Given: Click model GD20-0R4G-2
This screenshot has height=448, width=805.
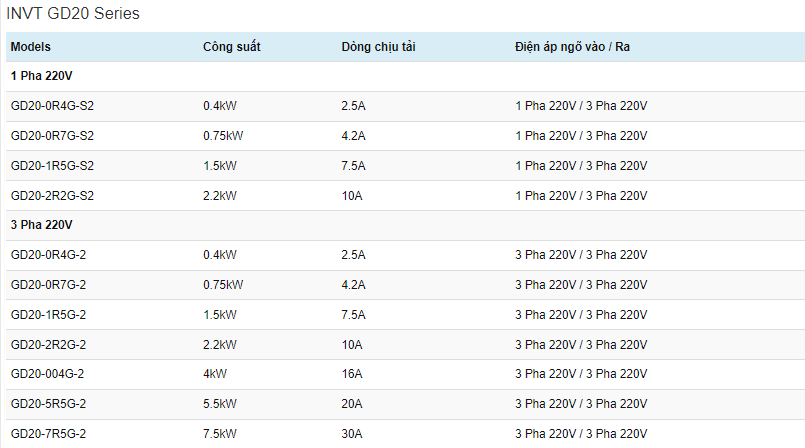Looking at the screenshot, I should click(x=48, y=255).
